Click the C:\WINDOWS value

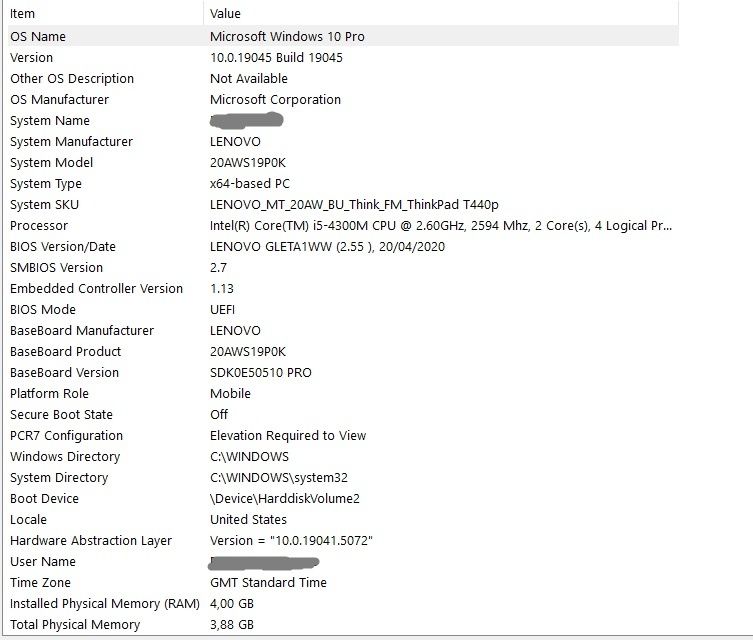click(249, 457)
